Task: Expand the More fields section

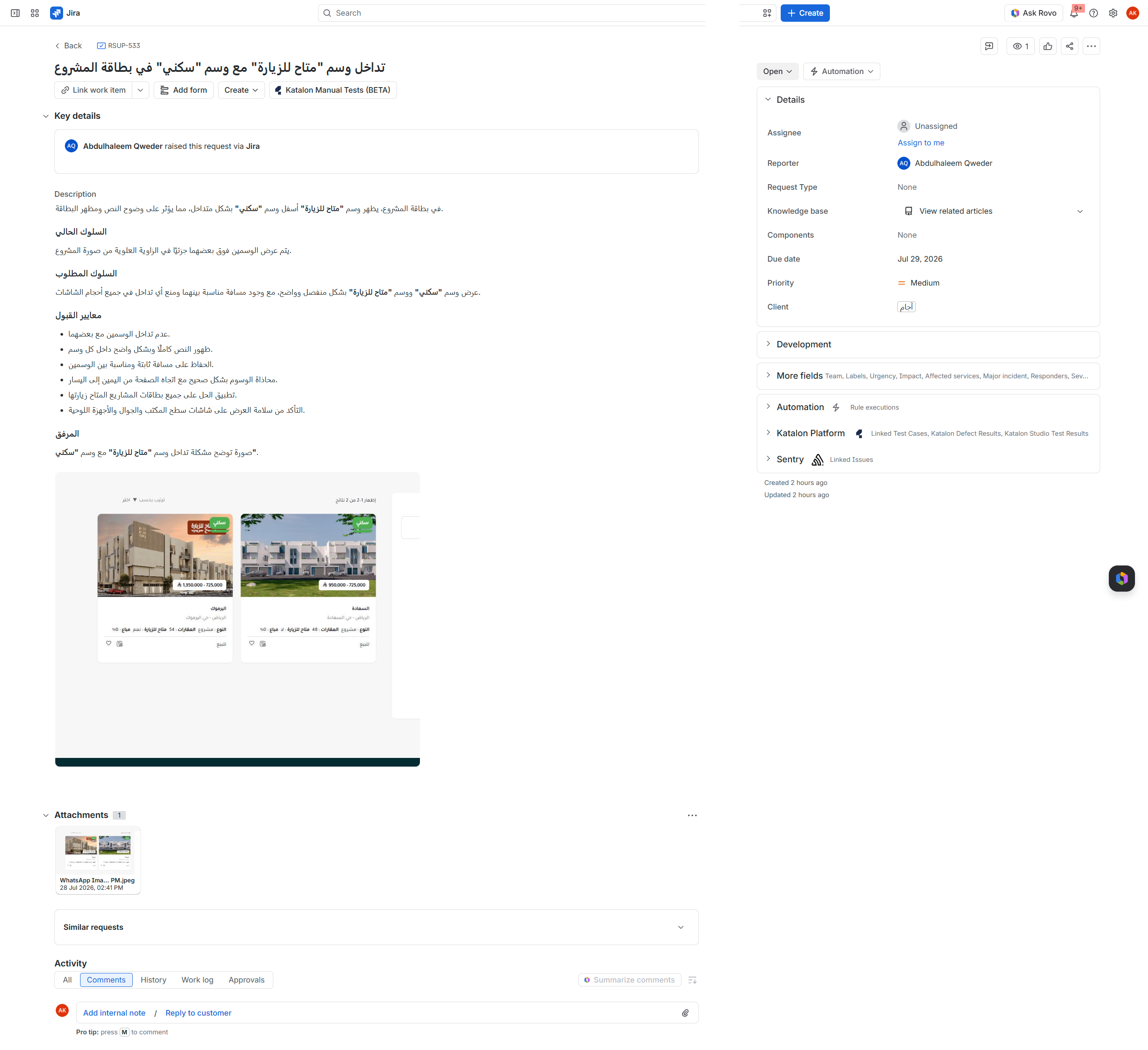Action: [768, 375]
